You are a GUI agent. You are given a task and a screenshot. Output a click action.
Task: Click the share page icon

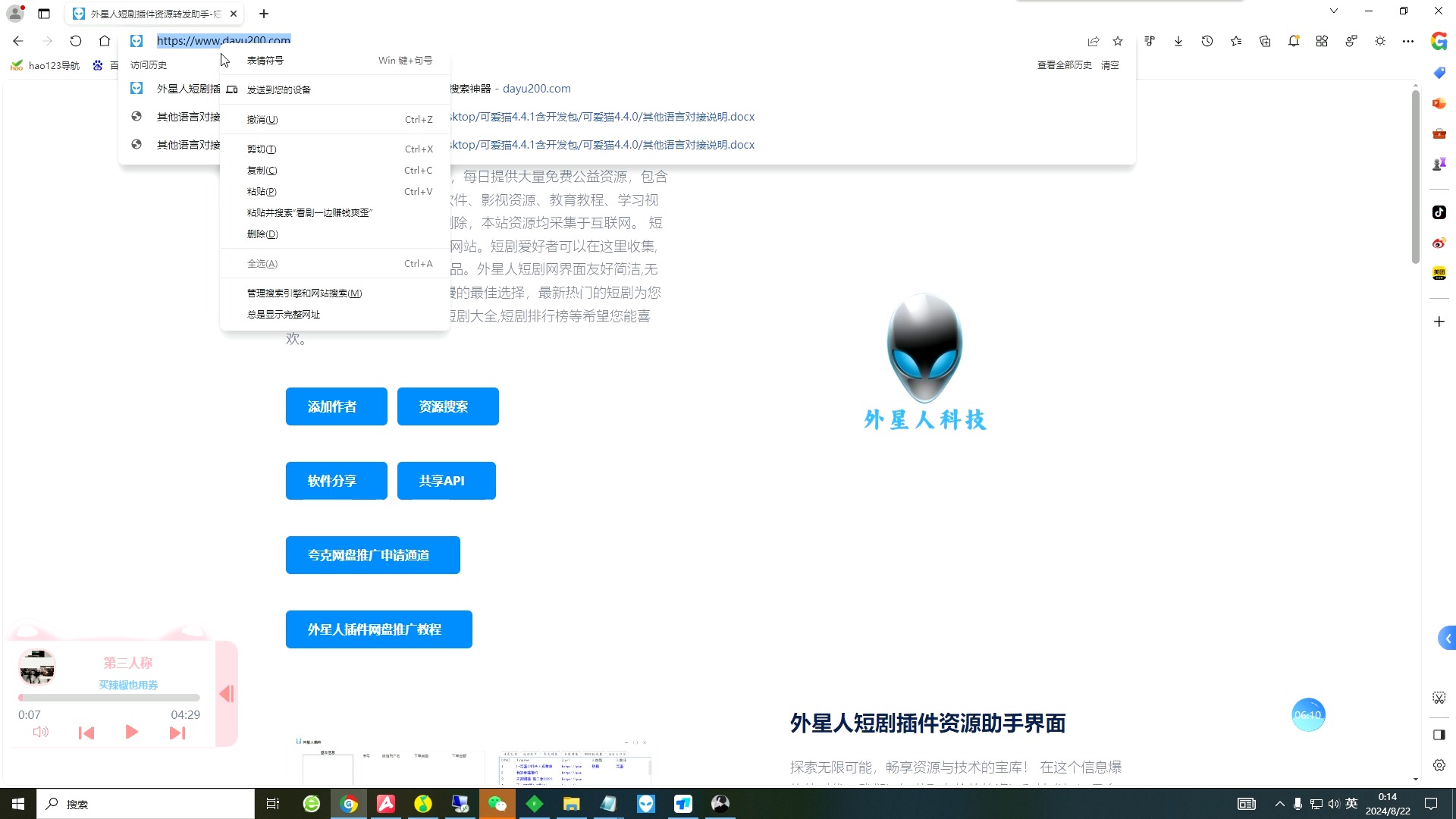click(1093, 41)
